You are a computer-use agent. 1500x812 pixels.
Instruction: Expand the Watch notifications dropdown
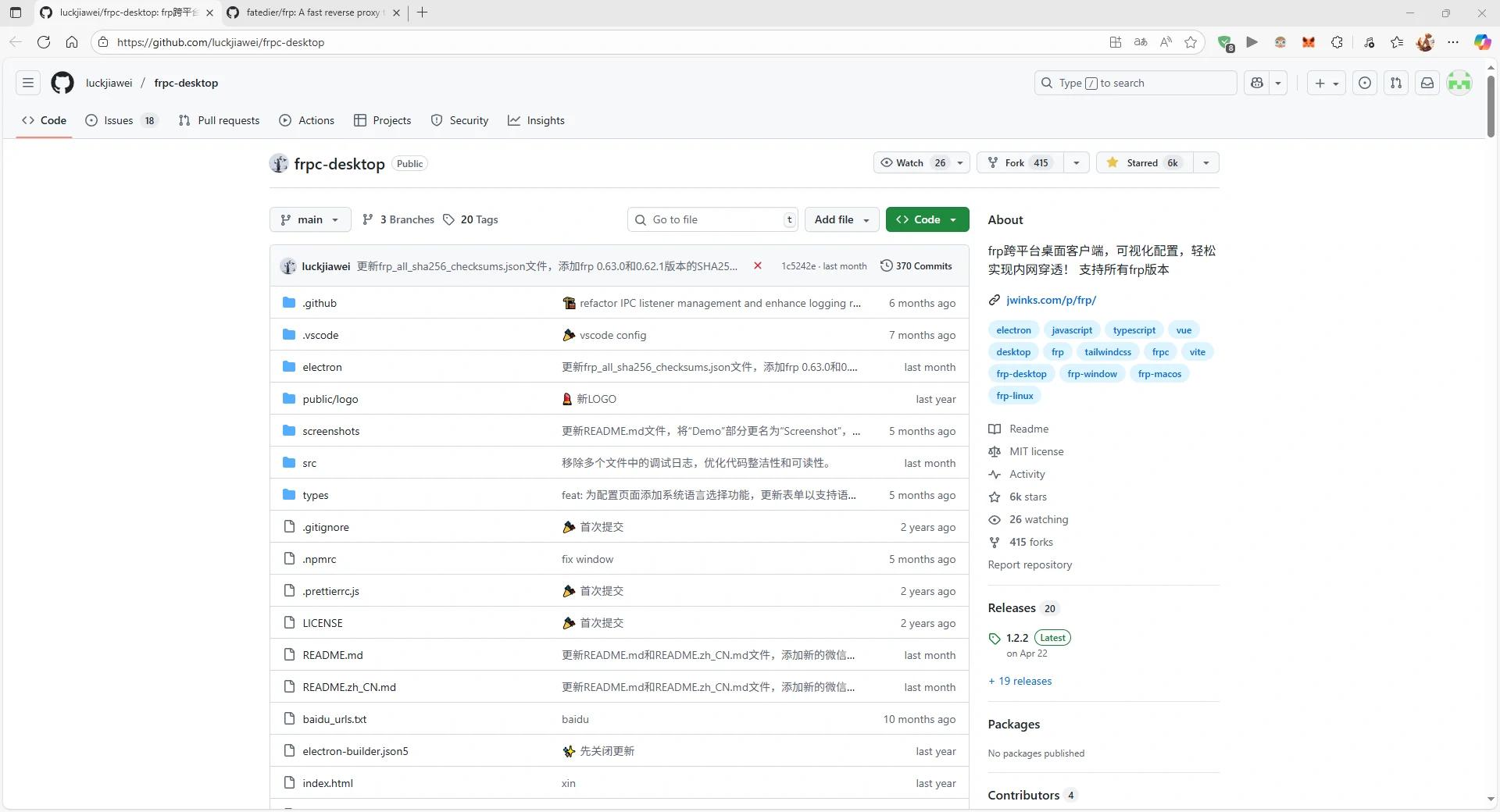point(960,163)
